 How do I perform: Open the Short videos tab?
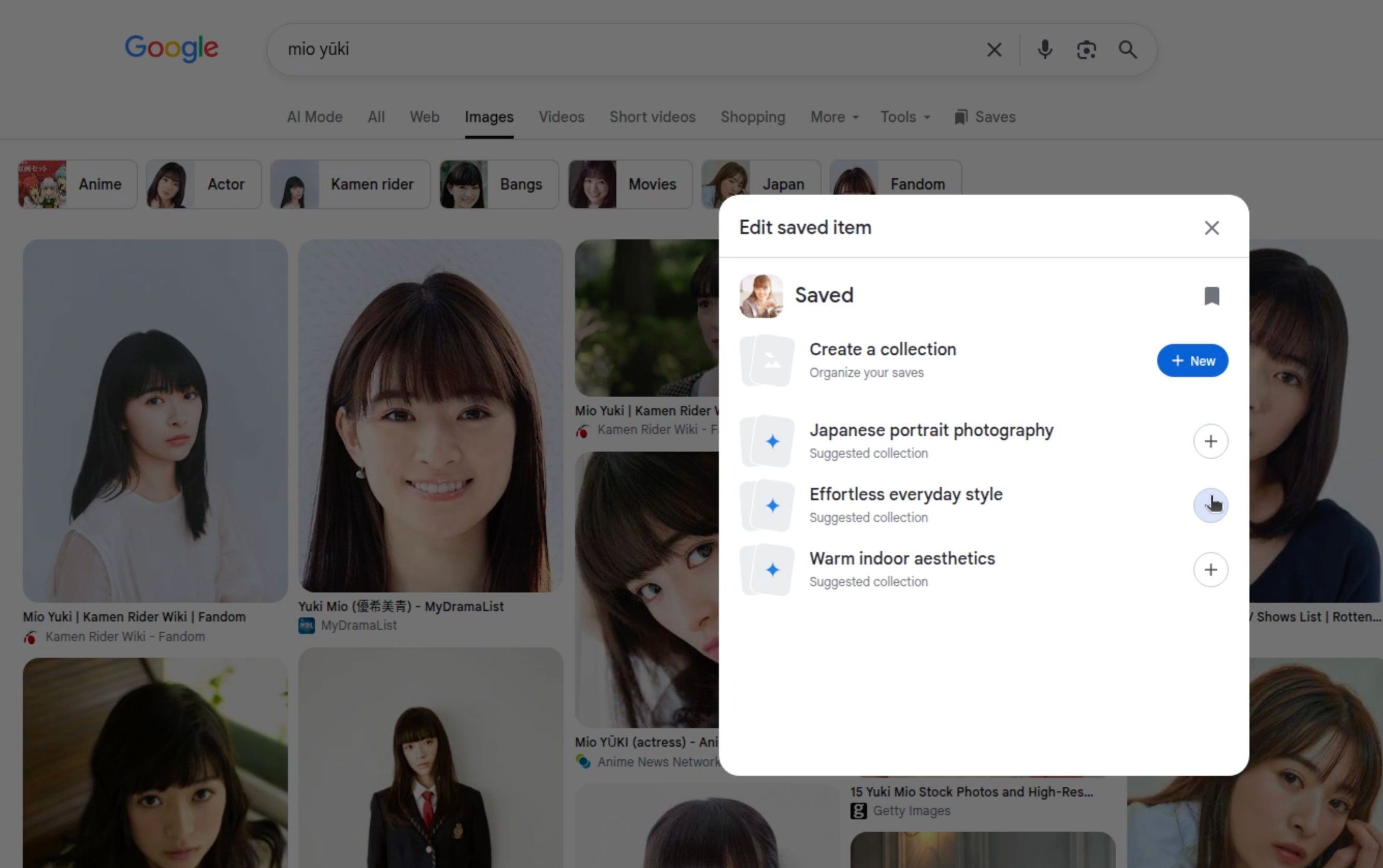pyautogui.click(x=652, y=117)
